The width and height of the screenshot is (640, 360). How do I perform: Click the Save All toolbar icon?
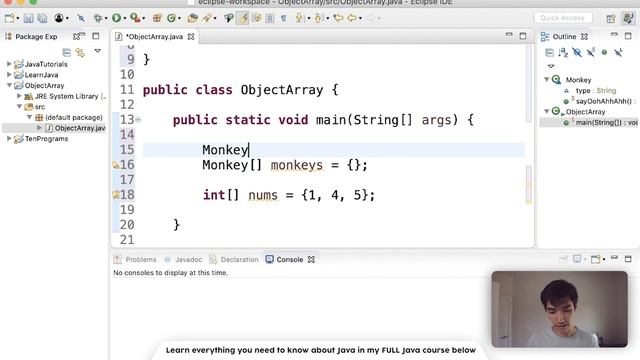(x=42, y=18)
